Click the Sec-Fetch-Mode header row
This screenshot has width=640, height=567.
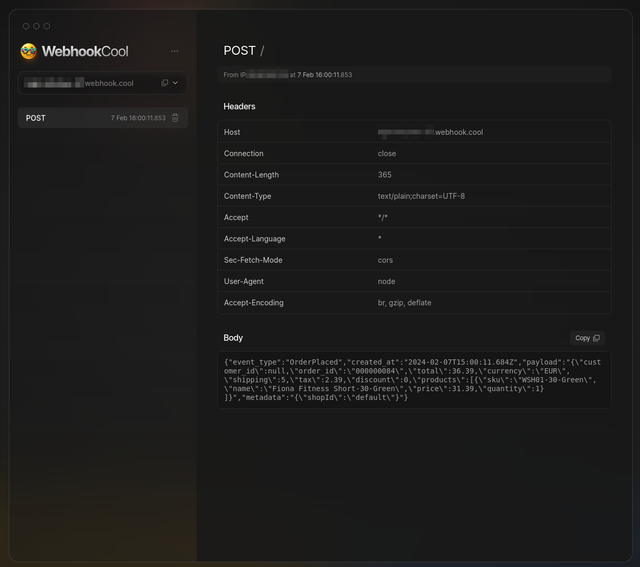pyautogui.click(x=413, y=260)
